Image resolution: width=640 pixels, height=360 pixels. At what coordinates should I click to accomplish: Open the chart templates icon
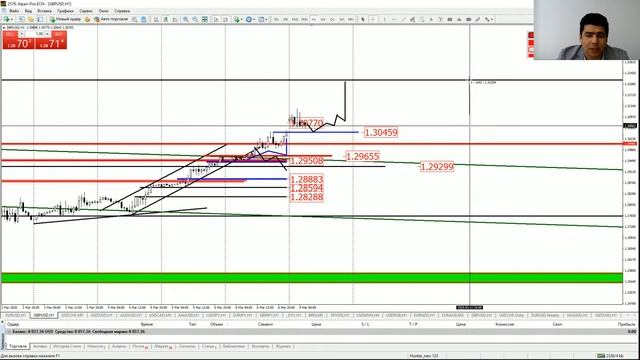261,19
